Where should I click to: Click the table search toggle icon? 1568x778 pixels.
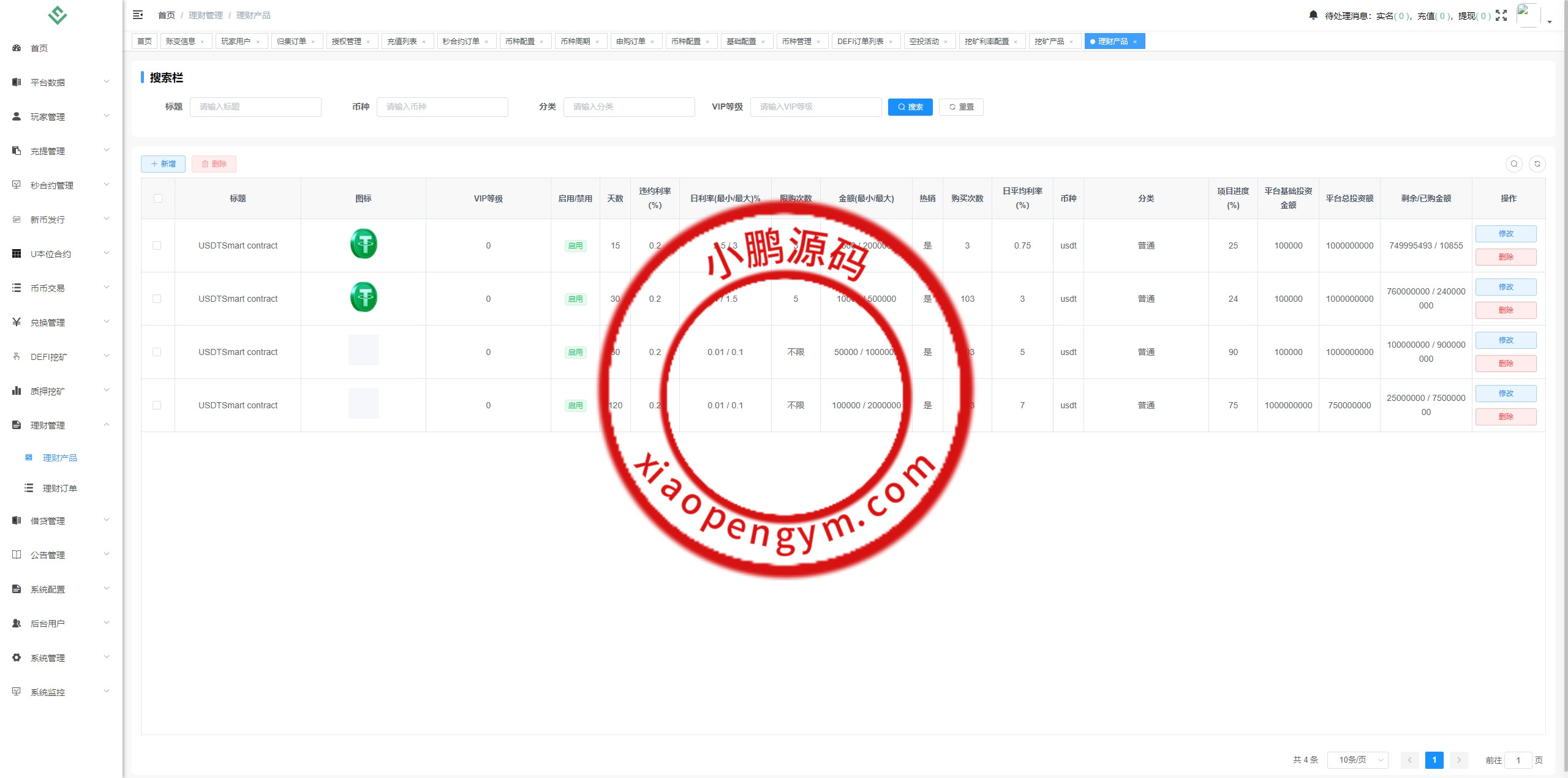pyautogui.click(x=1513, y=163)
